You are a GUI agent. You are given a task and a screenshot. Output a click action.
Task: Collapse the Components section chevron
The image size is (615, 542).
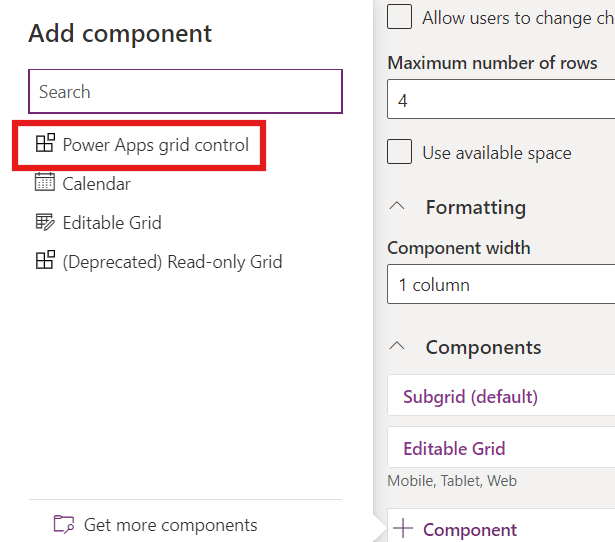[397, 347]
